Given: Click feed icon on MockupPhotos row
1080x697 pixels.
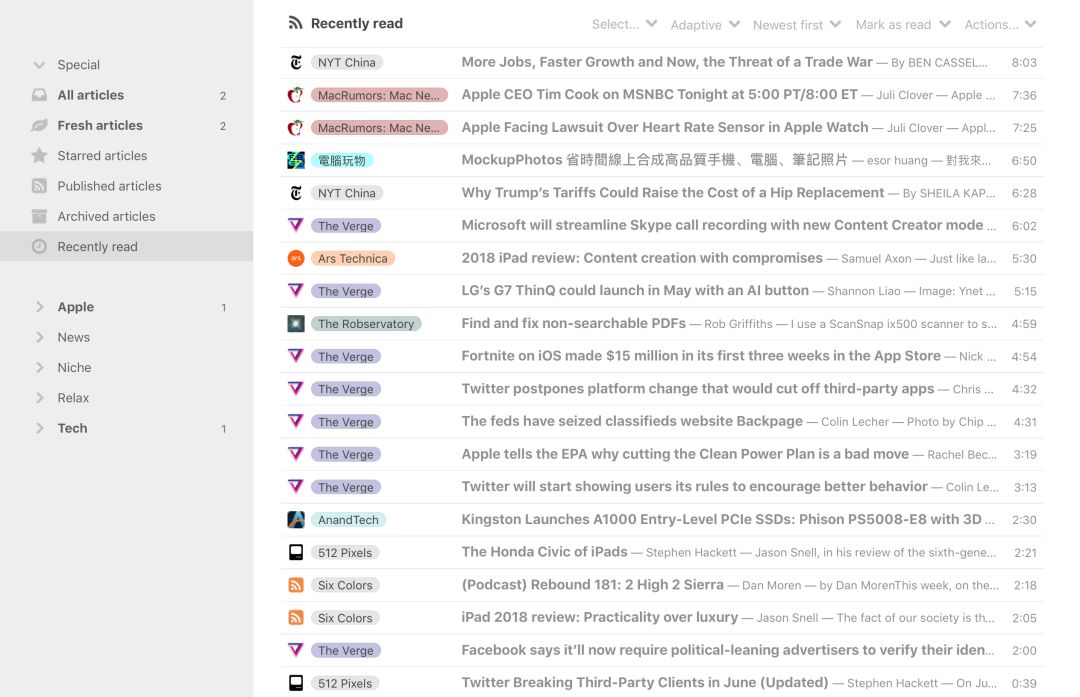Looking at the screenshot, I should pyautogui.click(x=296, y=160).
